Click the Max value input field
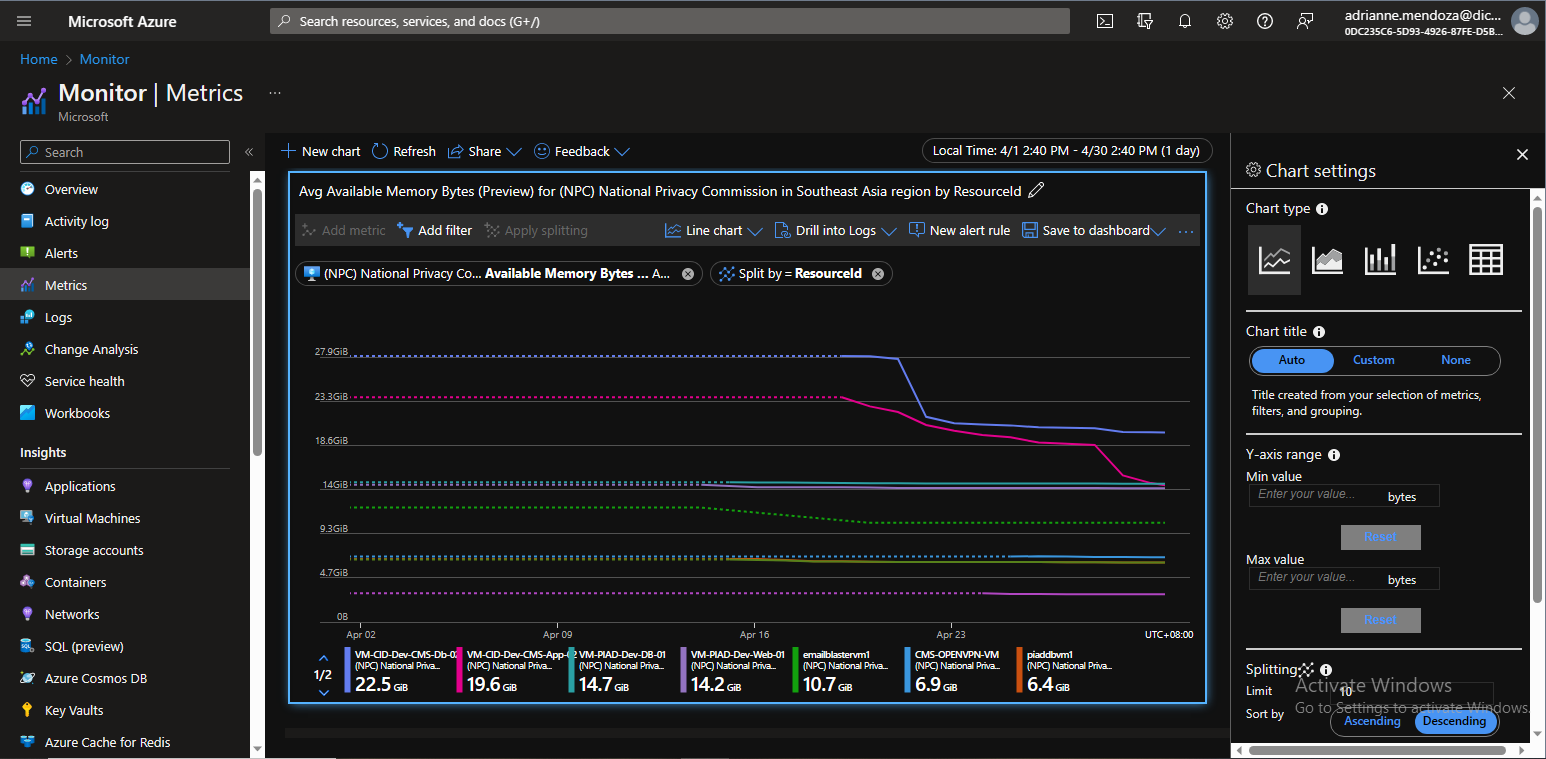1546x759 pixels. (x=1343, y=578)
